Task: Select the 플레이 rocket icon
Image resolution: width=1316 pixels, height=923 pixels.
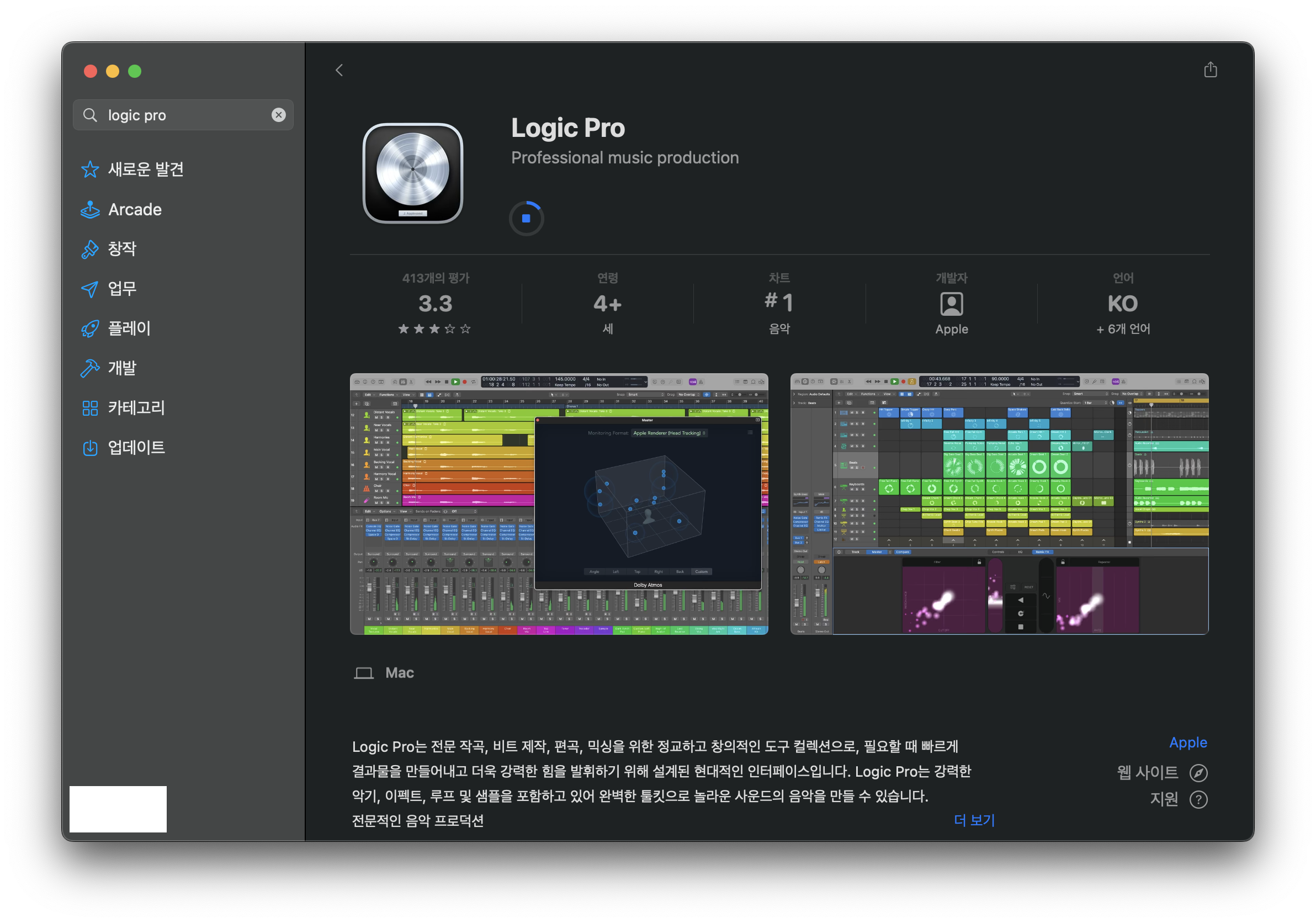Action: coord(90,328)
